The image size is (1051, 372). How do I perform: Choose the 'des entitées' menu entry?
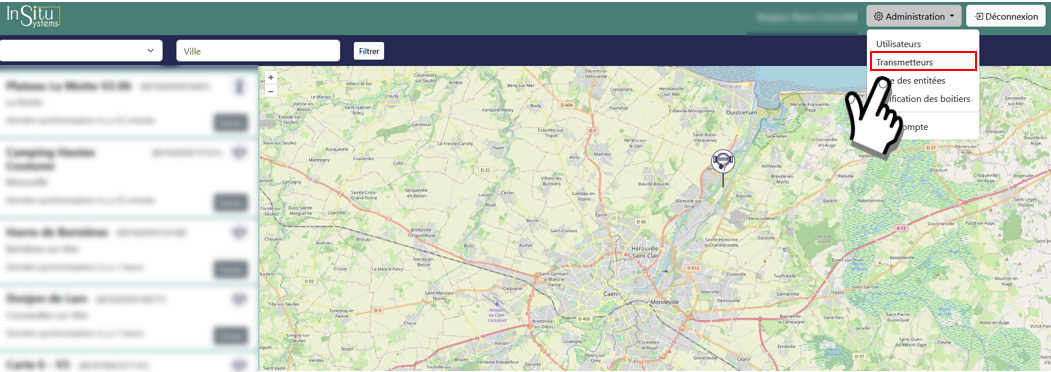pyautogui.click(x=923, y=80)
